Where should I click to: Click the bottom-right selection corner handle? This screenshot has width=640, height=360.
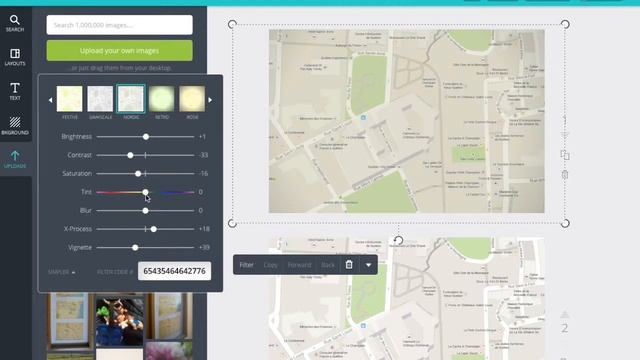coord(565,223)
